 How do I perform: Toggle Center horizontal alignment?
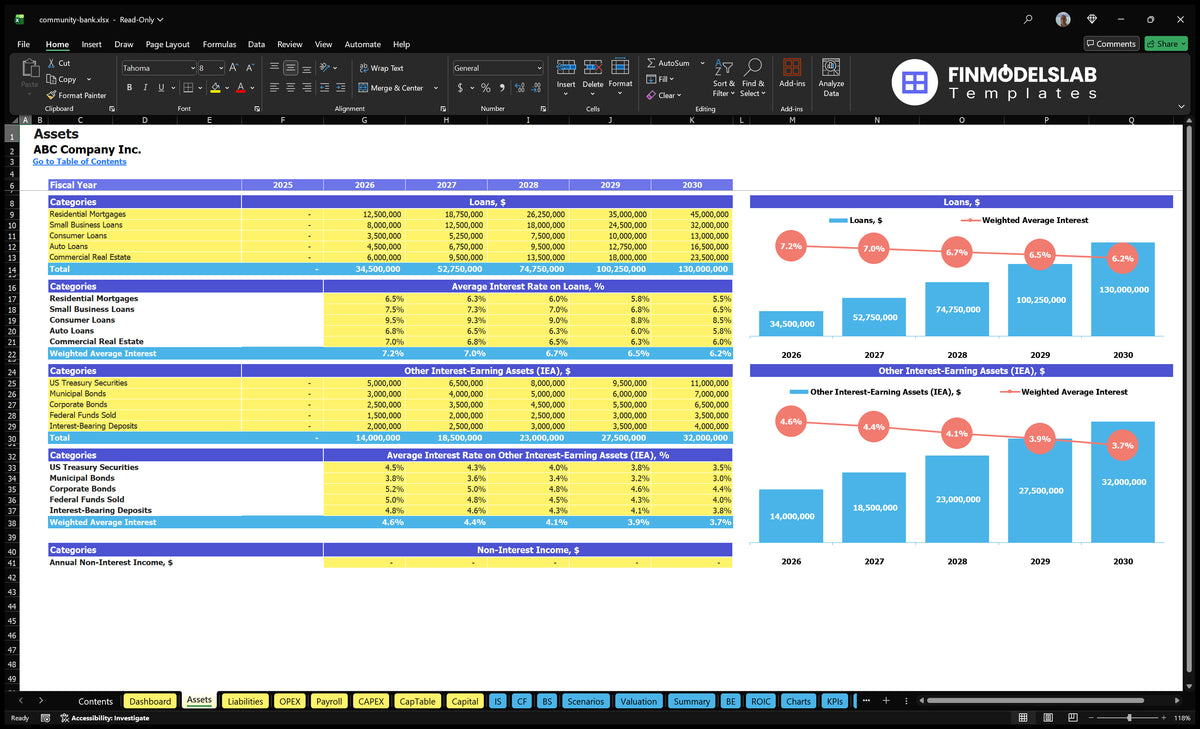click(x=290, y=88)
